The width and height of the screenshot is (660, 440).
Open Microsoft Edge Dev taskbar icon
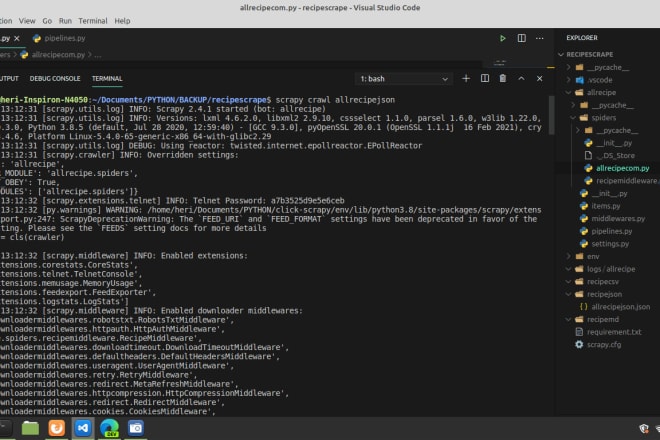tap(109, 428)
